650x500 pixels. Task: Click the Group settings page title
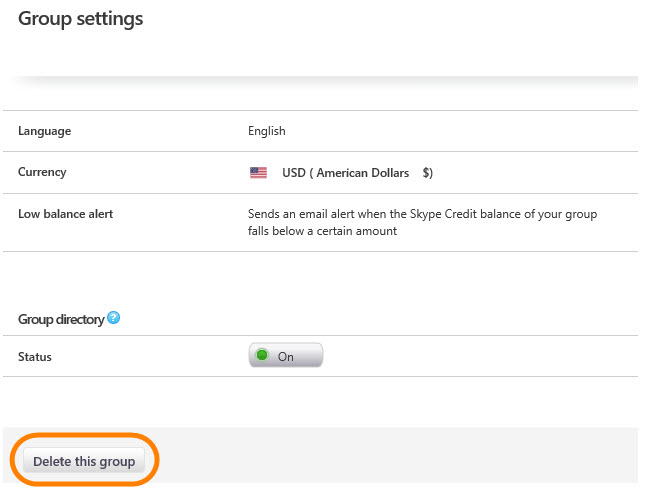coord(80,18)
